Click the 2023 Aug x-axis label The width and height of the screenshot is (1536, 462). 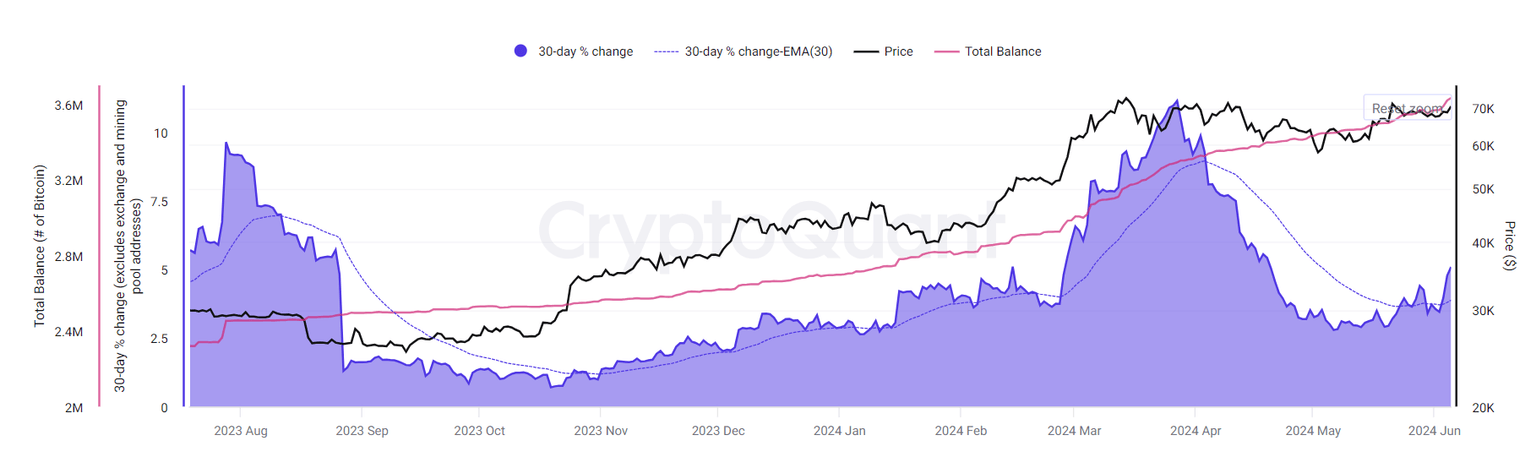[240, 431]
